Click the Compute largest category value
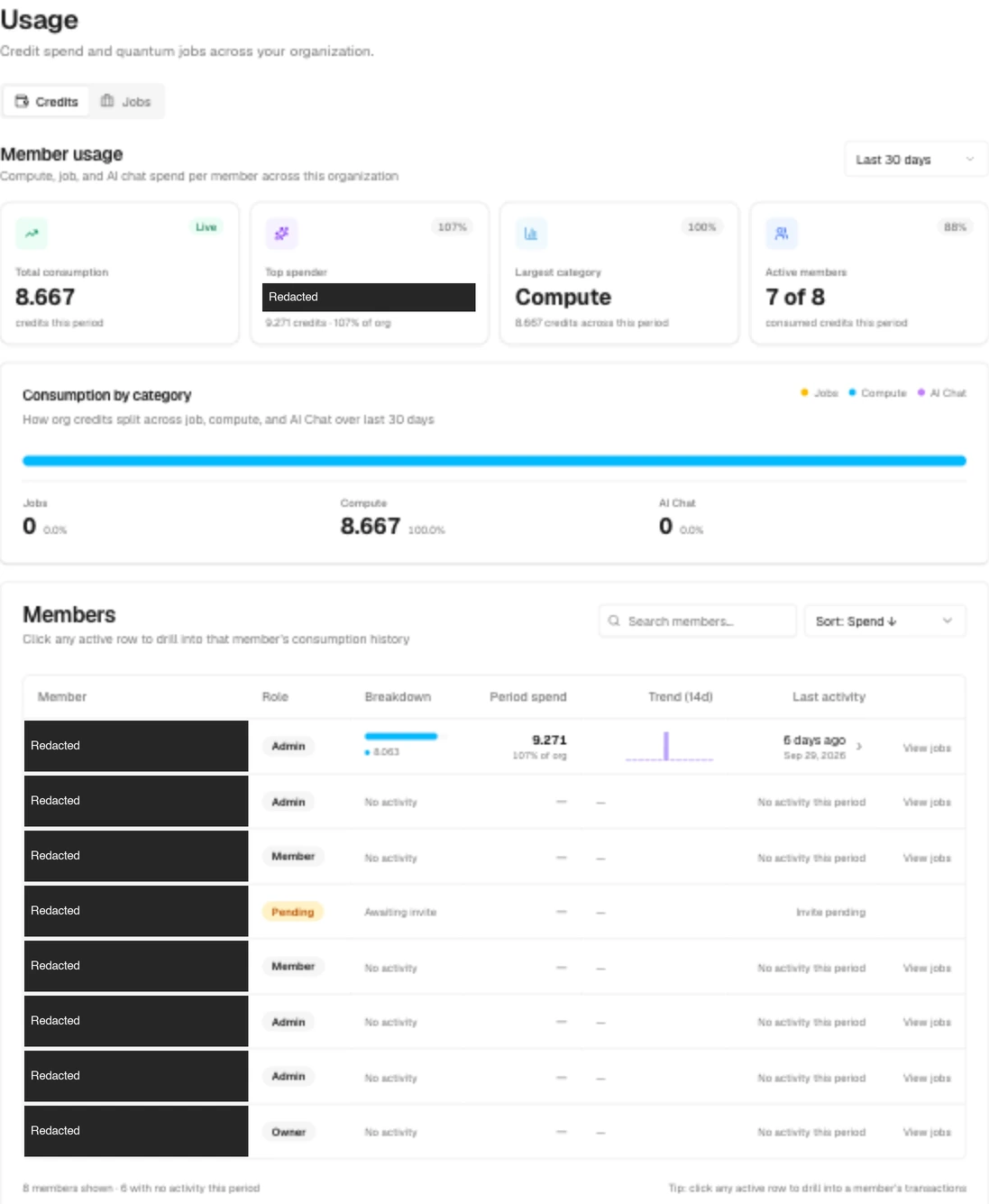 (563, 297)
